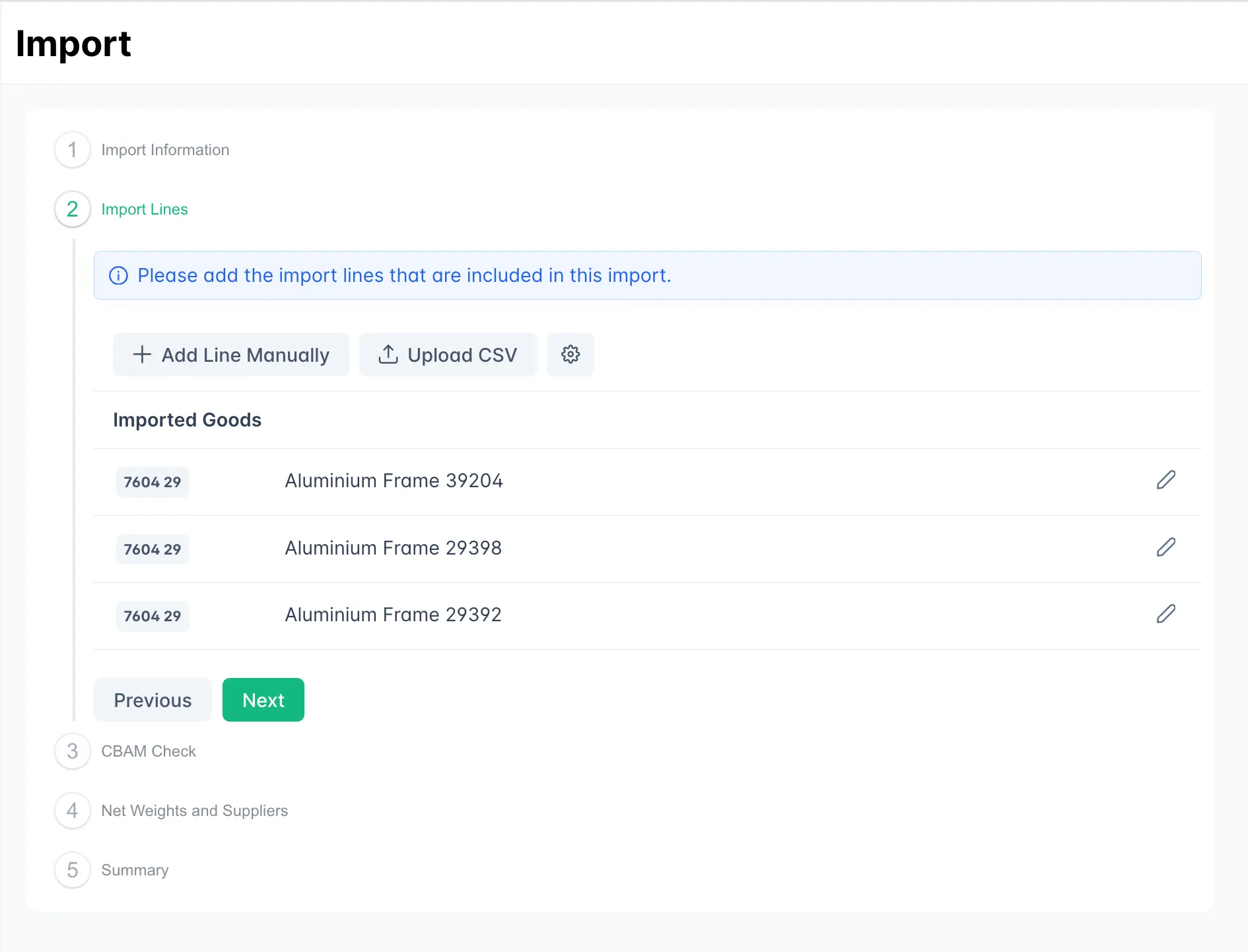Select the step 4 number circle
Viewport: 1248px width, 952px height.
point(73,811)
